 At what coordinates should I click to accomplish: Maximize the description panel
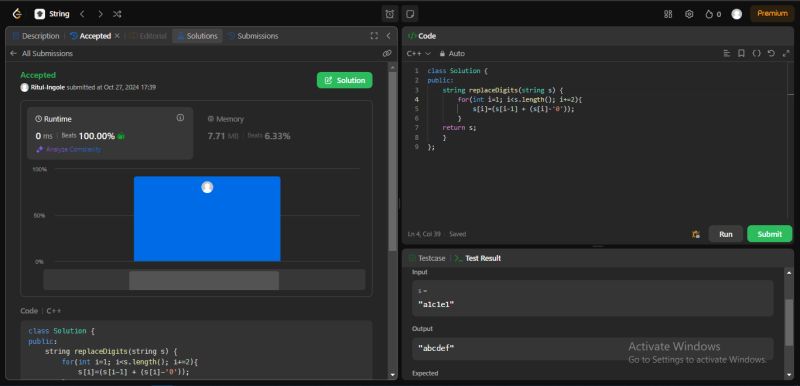coord(374,36)
